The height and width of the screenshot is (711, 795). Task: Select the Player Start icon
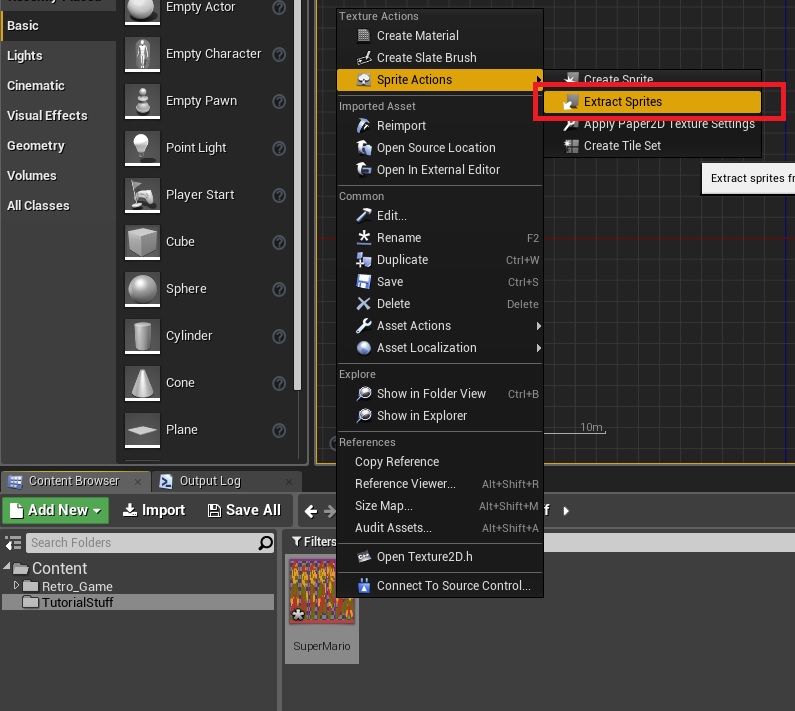pyautogui.click(x=142, y=195)
